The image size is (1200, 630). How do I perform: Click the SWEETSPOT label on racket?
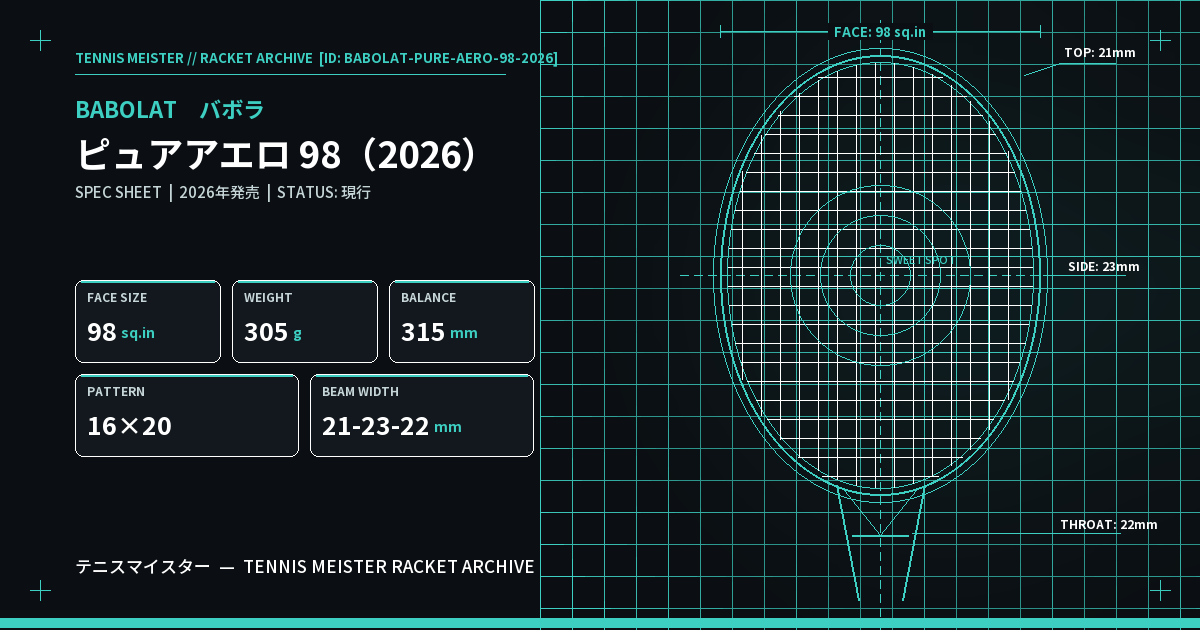pyautogui.click(x=919, y=260)
